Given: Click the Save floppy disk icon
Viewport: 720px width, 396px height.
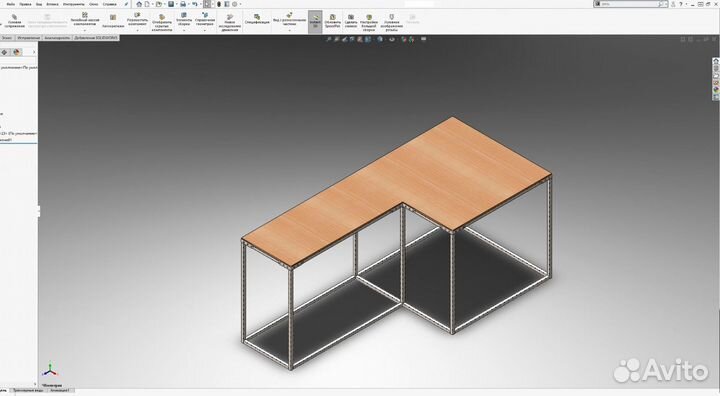Looking at the screenshot, I should pyautogui.click(x=171, y=4).
